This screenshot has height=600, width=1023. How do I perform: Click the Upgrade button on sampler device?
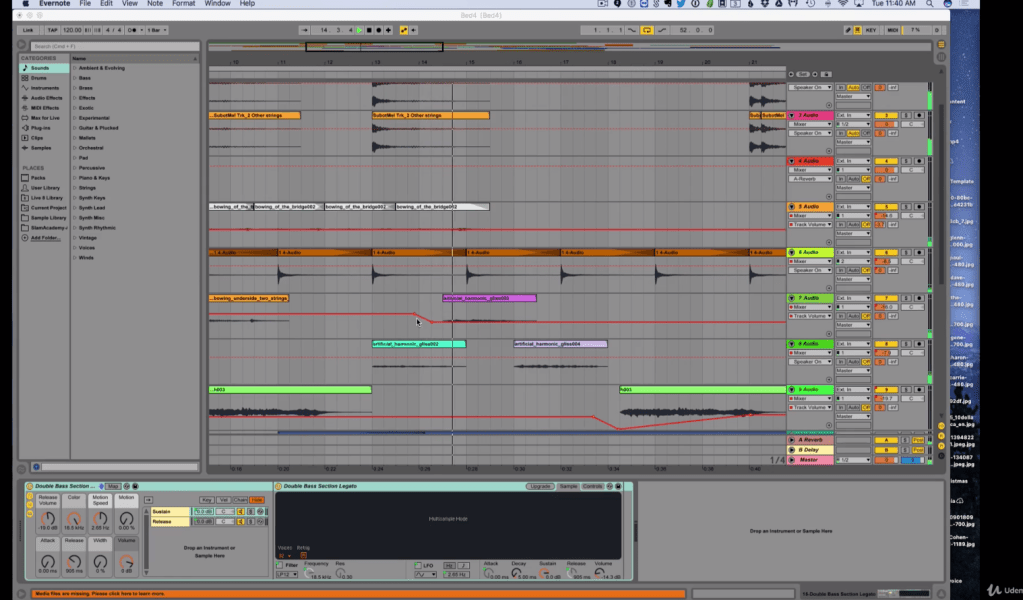(539, 486)
